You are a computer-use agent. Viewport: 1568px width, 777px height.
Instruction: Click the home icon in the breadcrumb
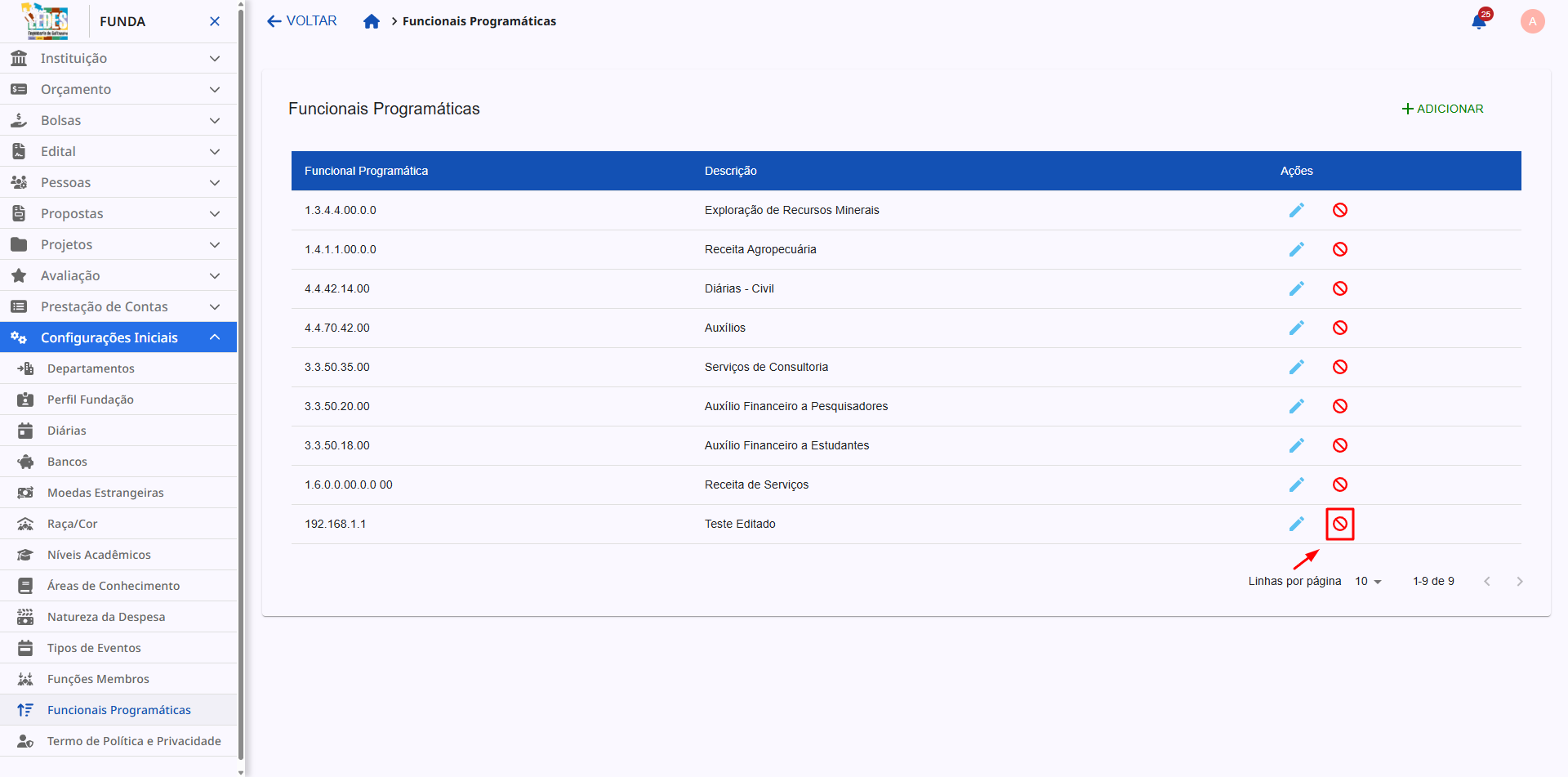tap(372, 20)
